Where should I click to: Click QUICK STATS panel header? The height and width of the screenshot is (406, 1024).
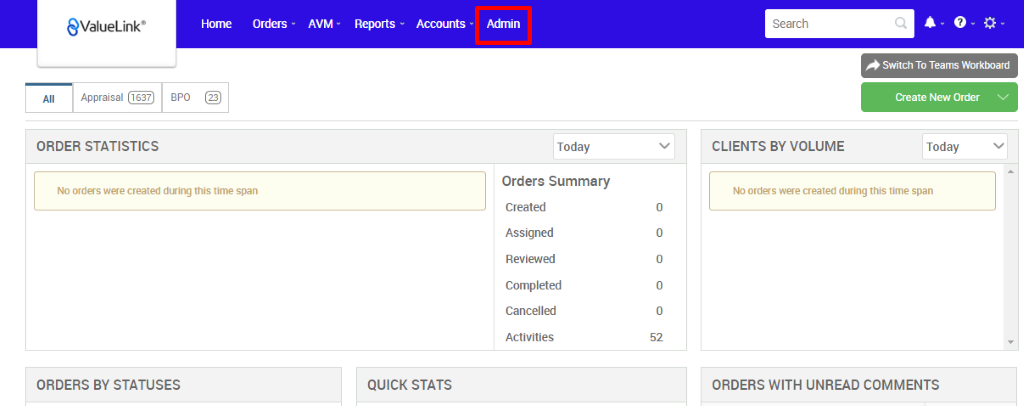pos(522,385)
